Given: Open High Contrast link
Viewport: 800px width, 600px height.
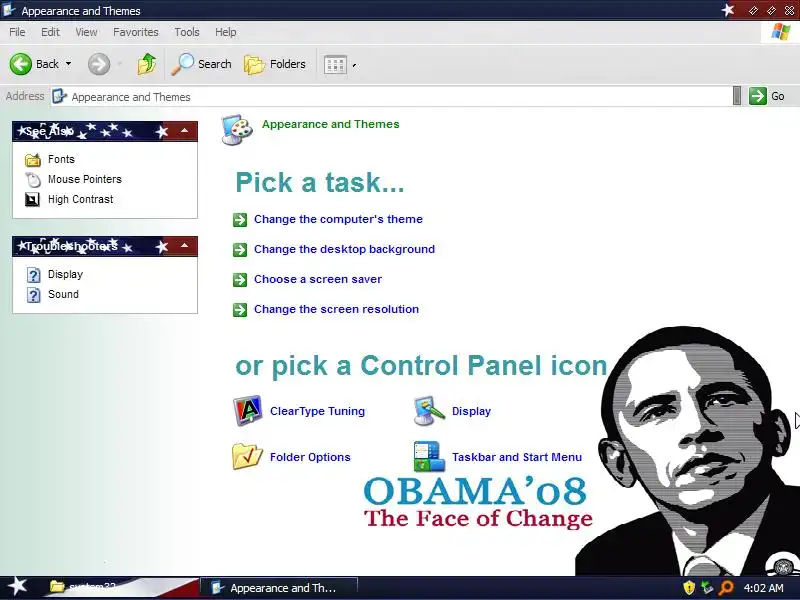Looking at the screenshot, I should point(81,199).
